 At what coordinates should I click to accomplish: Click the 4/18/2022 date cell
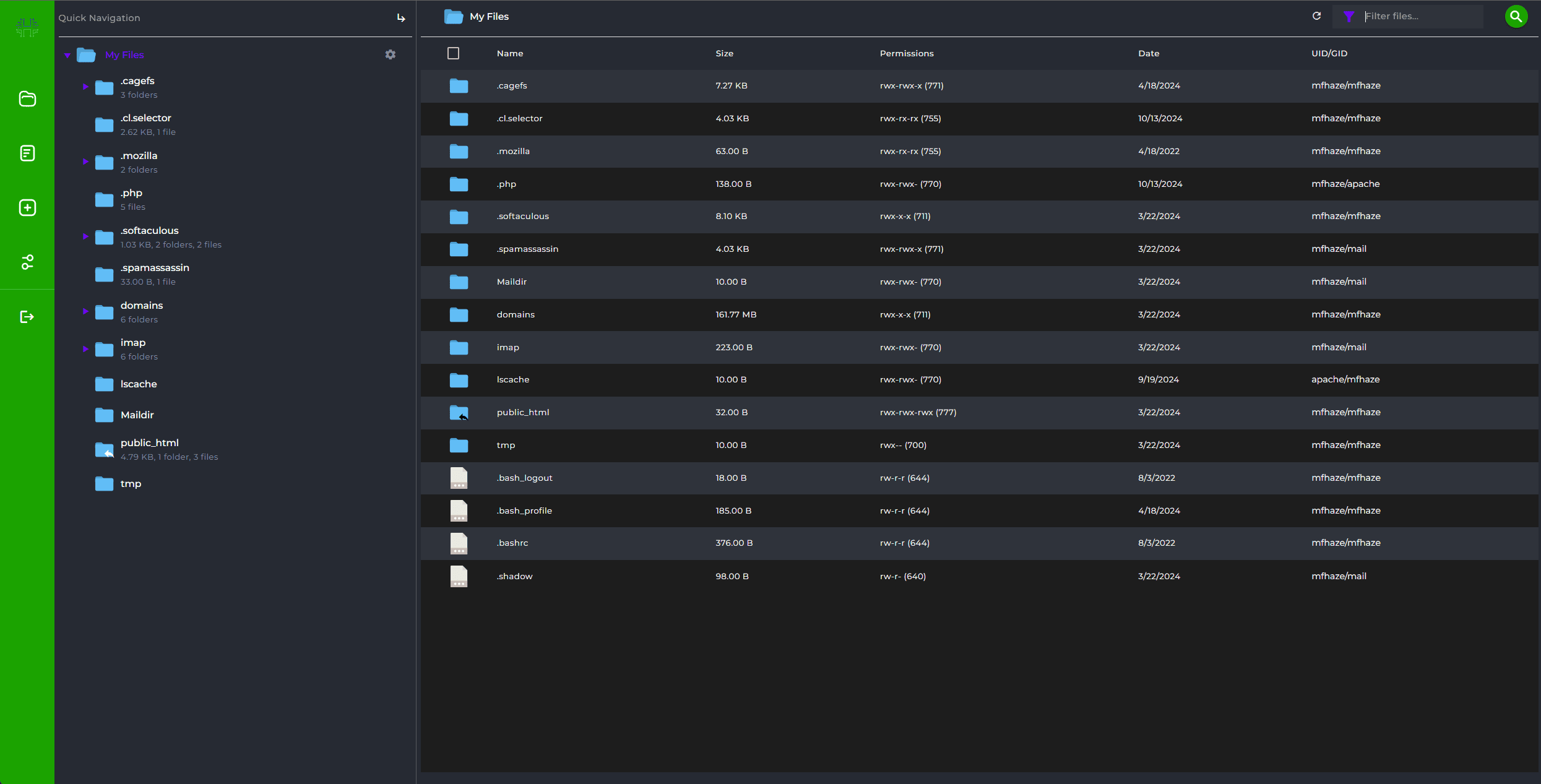click(x=1159, y=152)
